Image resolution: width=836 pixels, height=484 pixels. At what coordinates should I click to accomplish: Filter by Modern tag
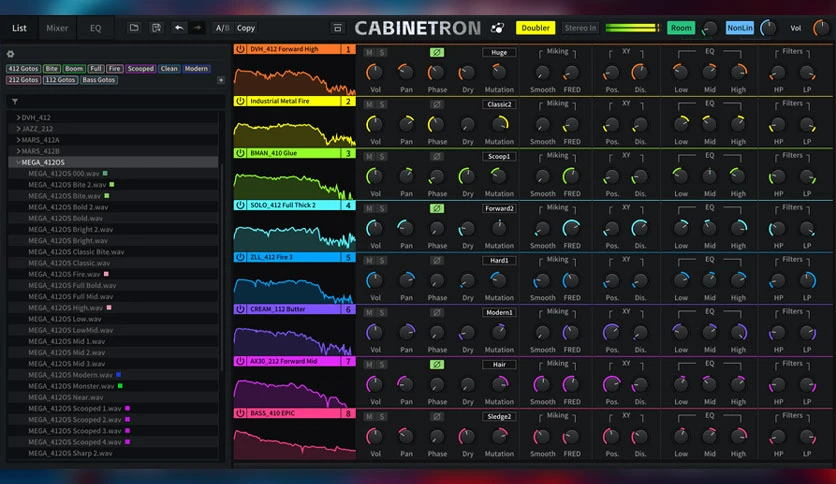[196, 69]
